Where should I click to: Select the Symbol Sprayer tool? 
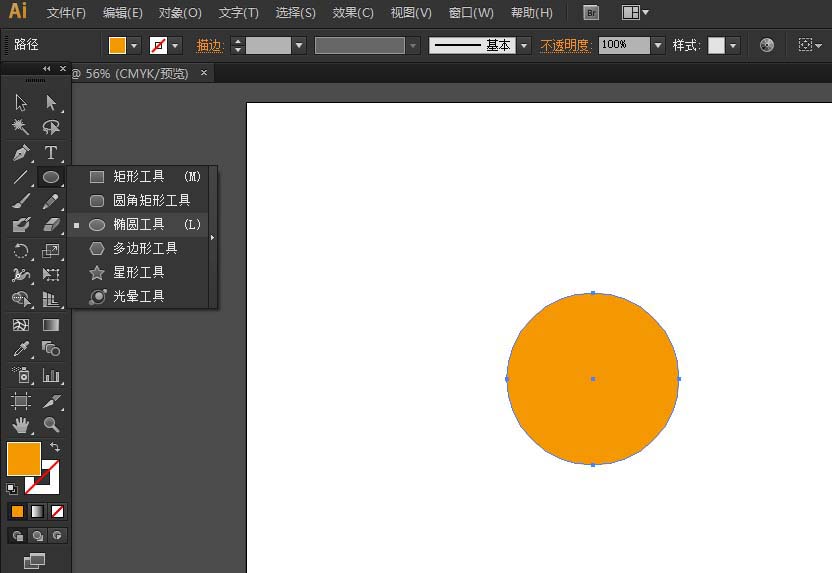(21, 375)
